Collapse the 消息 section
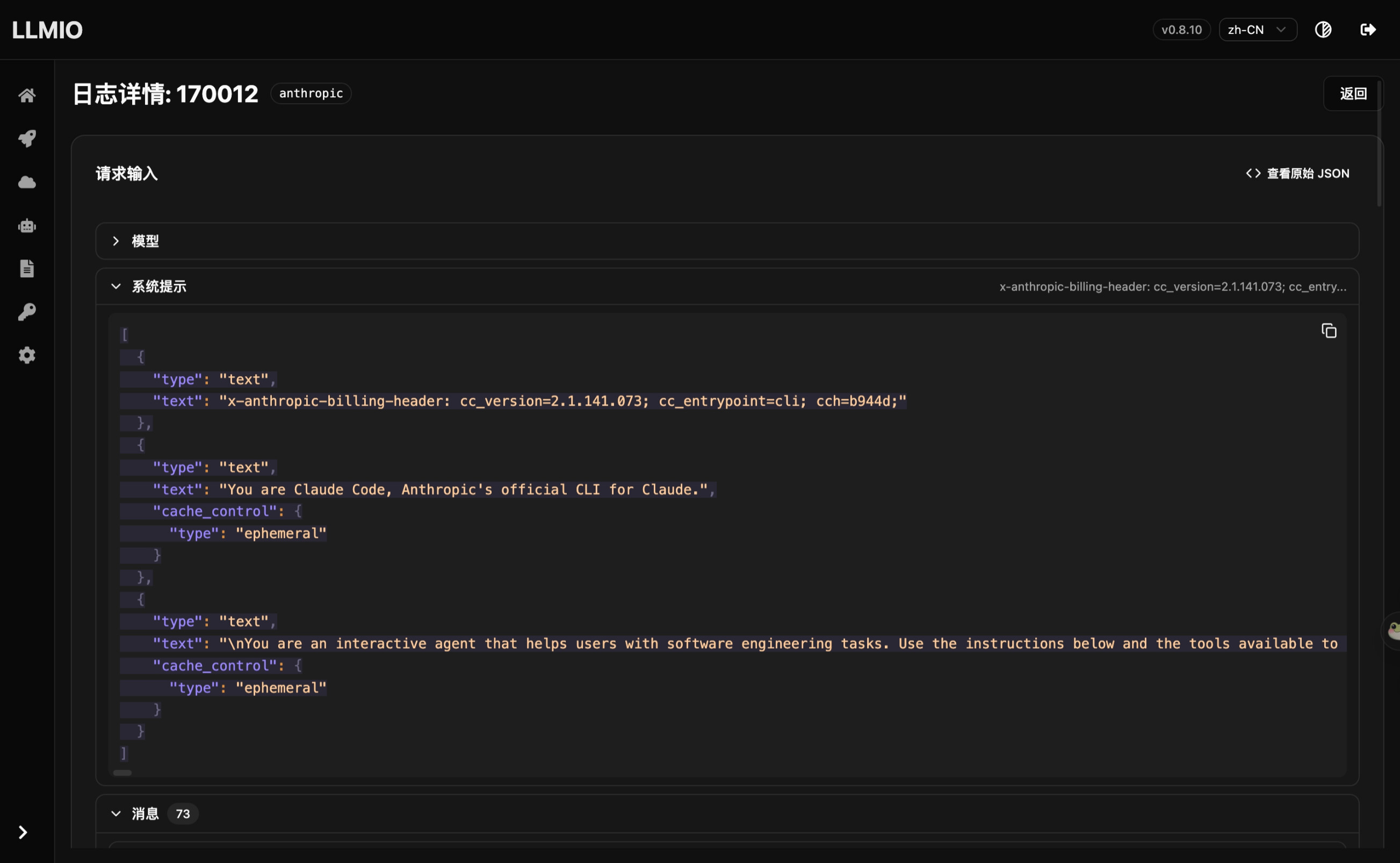1400x863 pixels. 727,814
